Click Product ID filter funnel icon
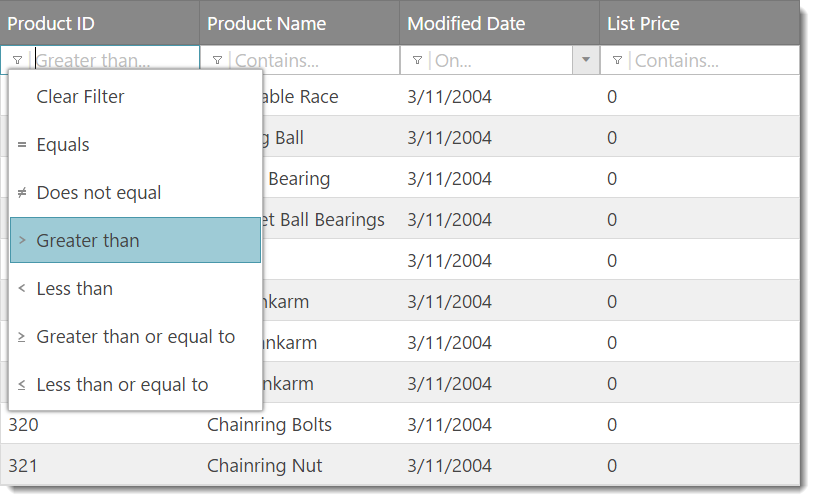Image resolution: width=815 pixels, height=501 pixels. tap(17, 61)
